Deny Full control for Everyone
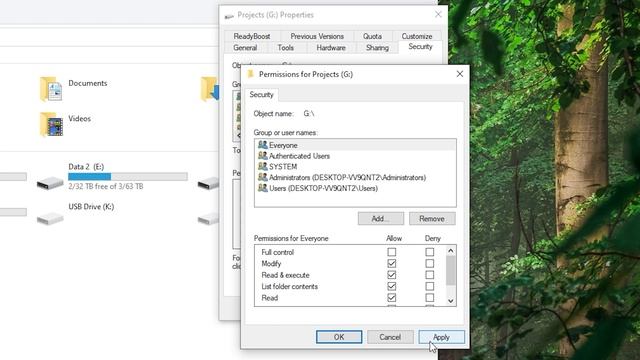640x360 pixels. coord(429,252)
